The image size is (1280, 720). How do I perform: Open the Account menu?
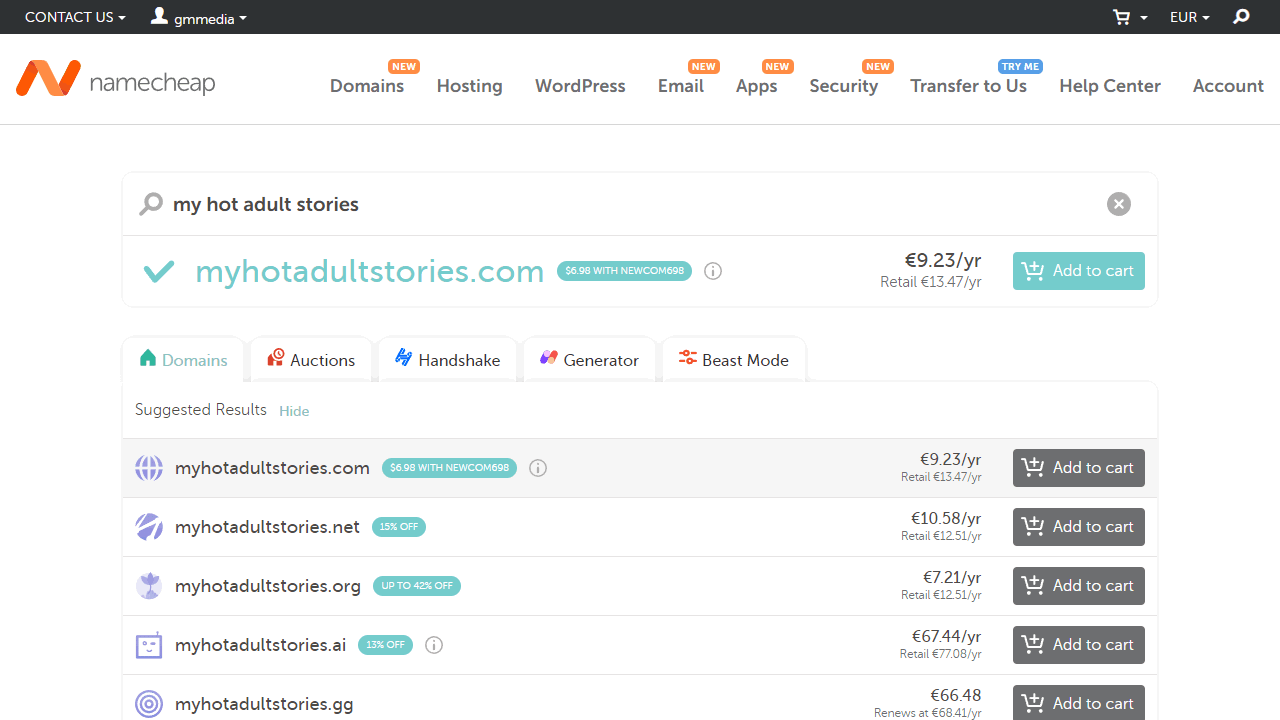coord(1228,86)
